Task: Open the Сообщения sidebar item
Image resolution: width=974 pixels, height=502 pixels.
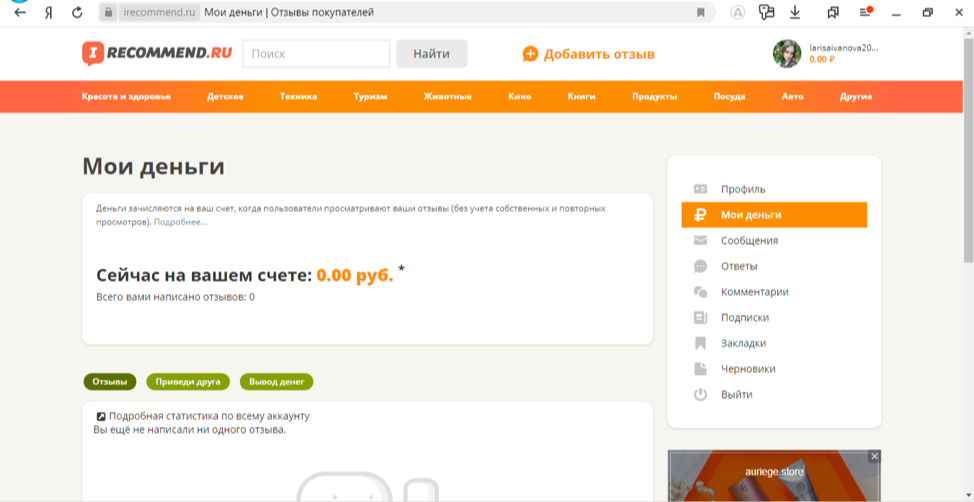Action: [x=748, y=241]
